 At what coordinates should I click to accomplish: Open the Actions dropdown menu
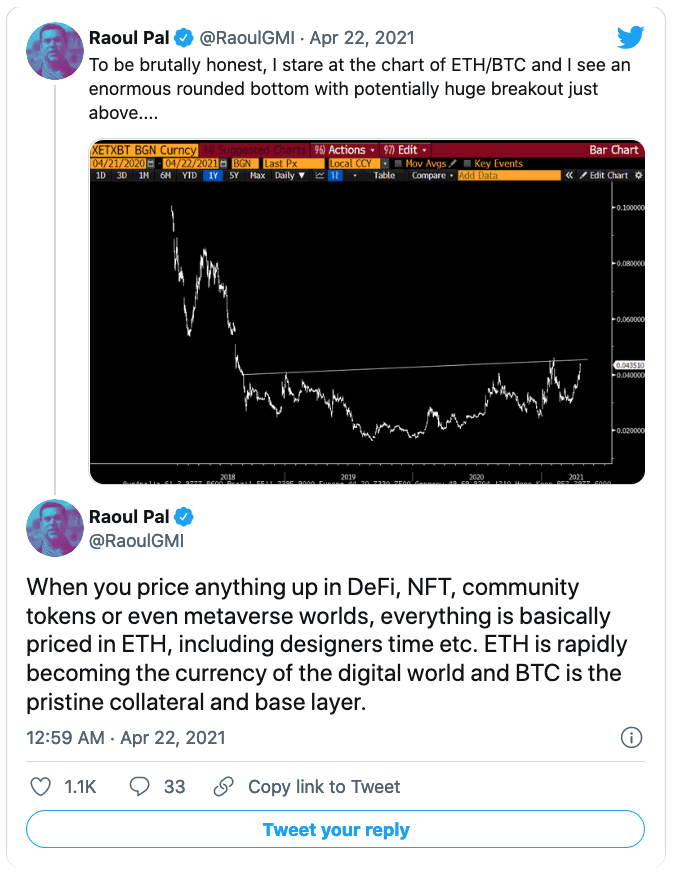point(345,150)
